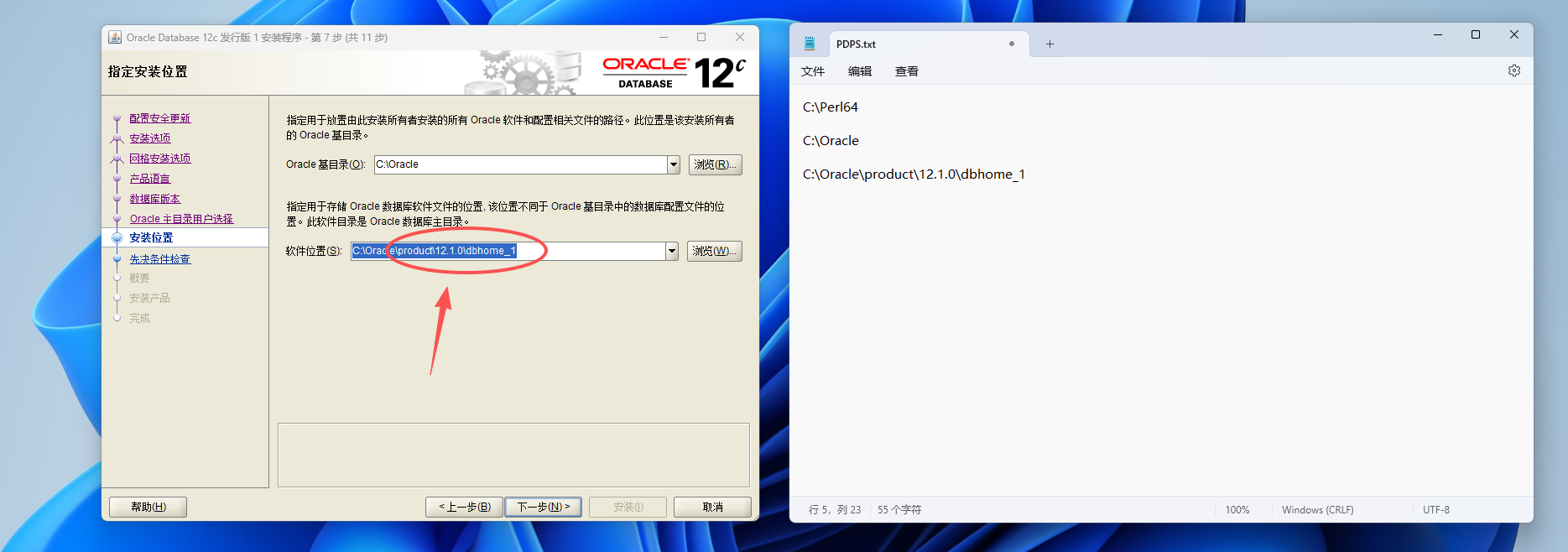This screenshot has height=552, width=1568.
Task: Click the C:\Perl64 line in Notepad
Action: point(831,107)
